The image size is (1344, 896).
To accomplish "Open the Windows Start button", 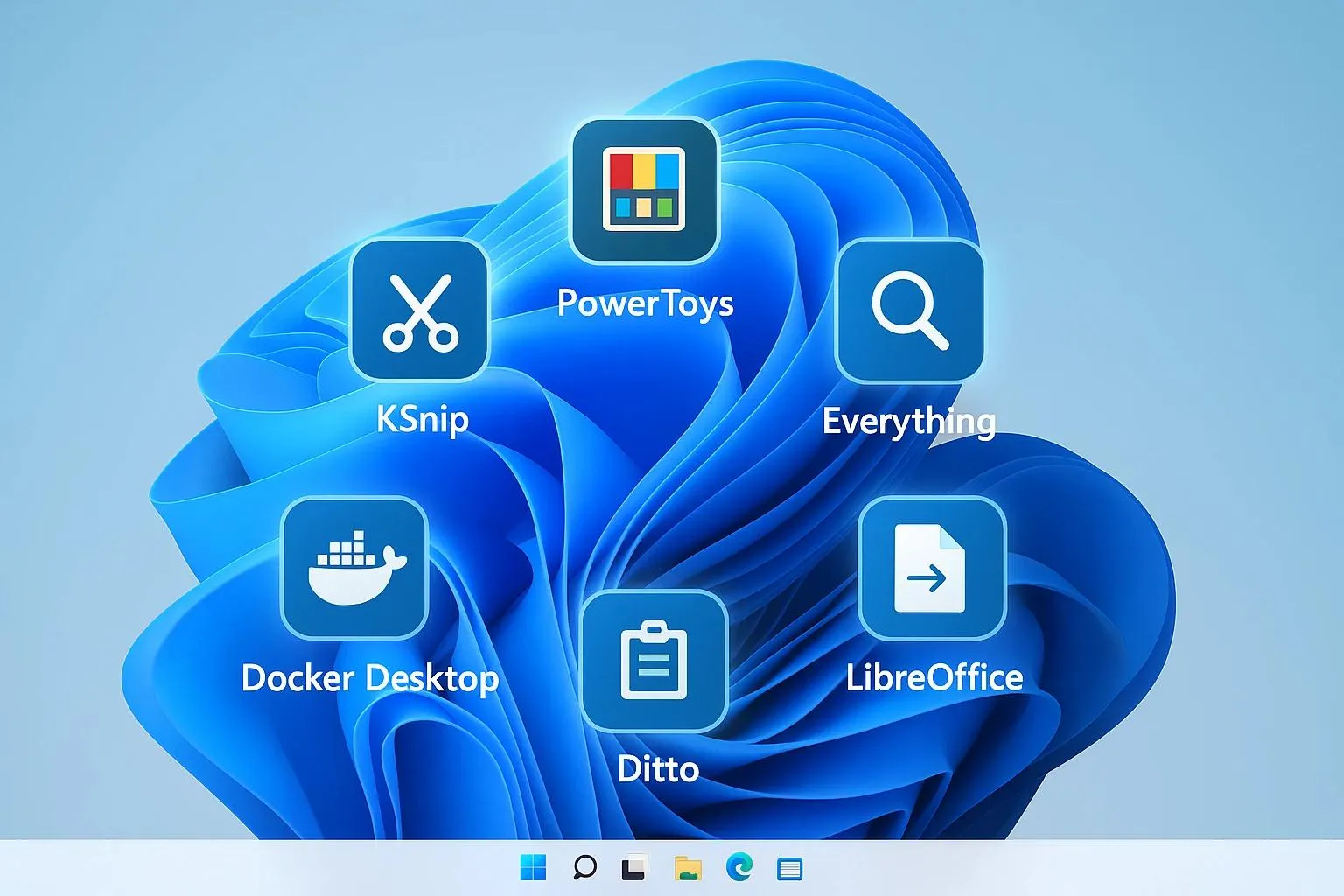I will point(533,867).
